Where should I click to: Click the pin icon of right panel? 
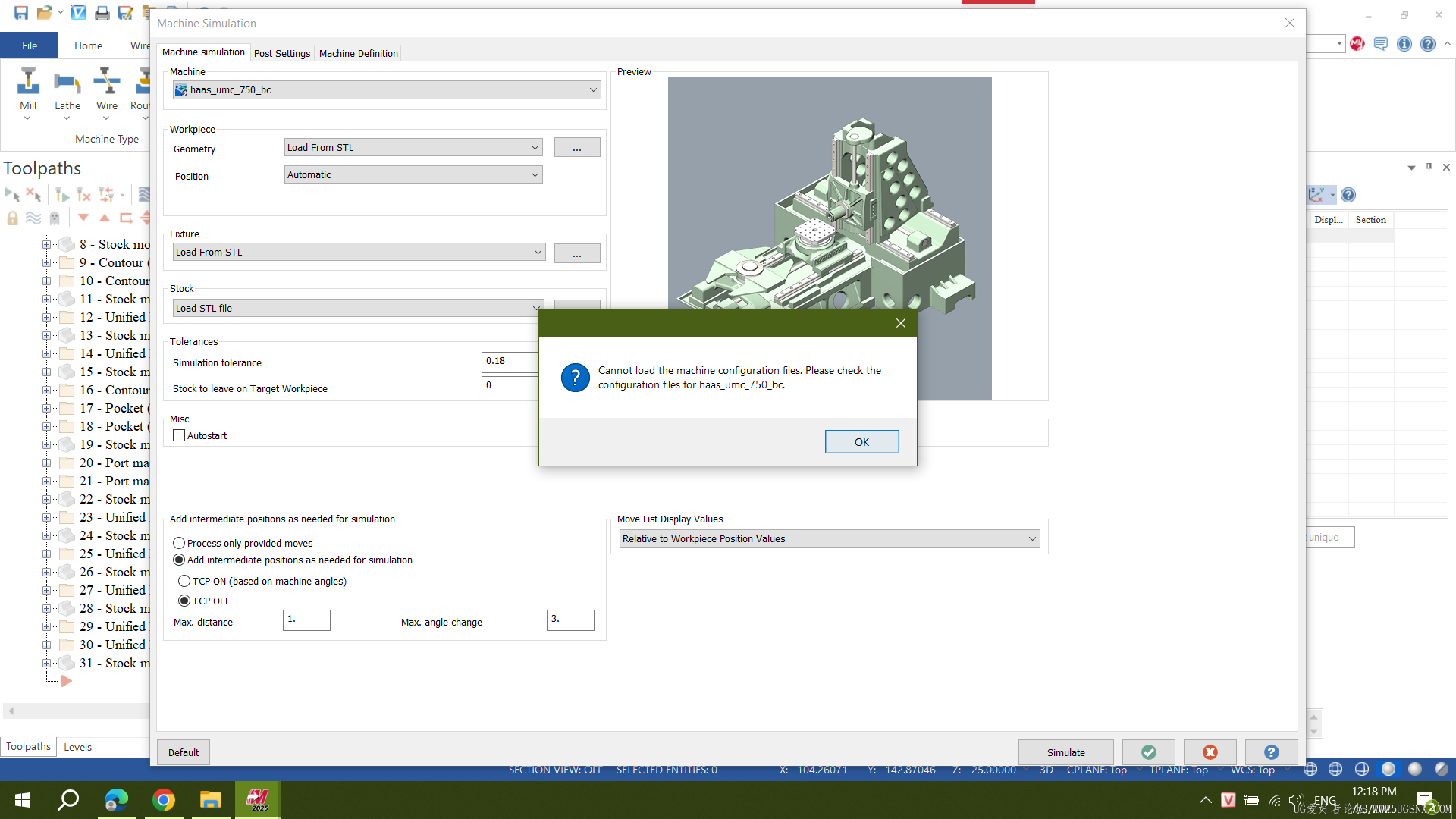[1429, 167]
